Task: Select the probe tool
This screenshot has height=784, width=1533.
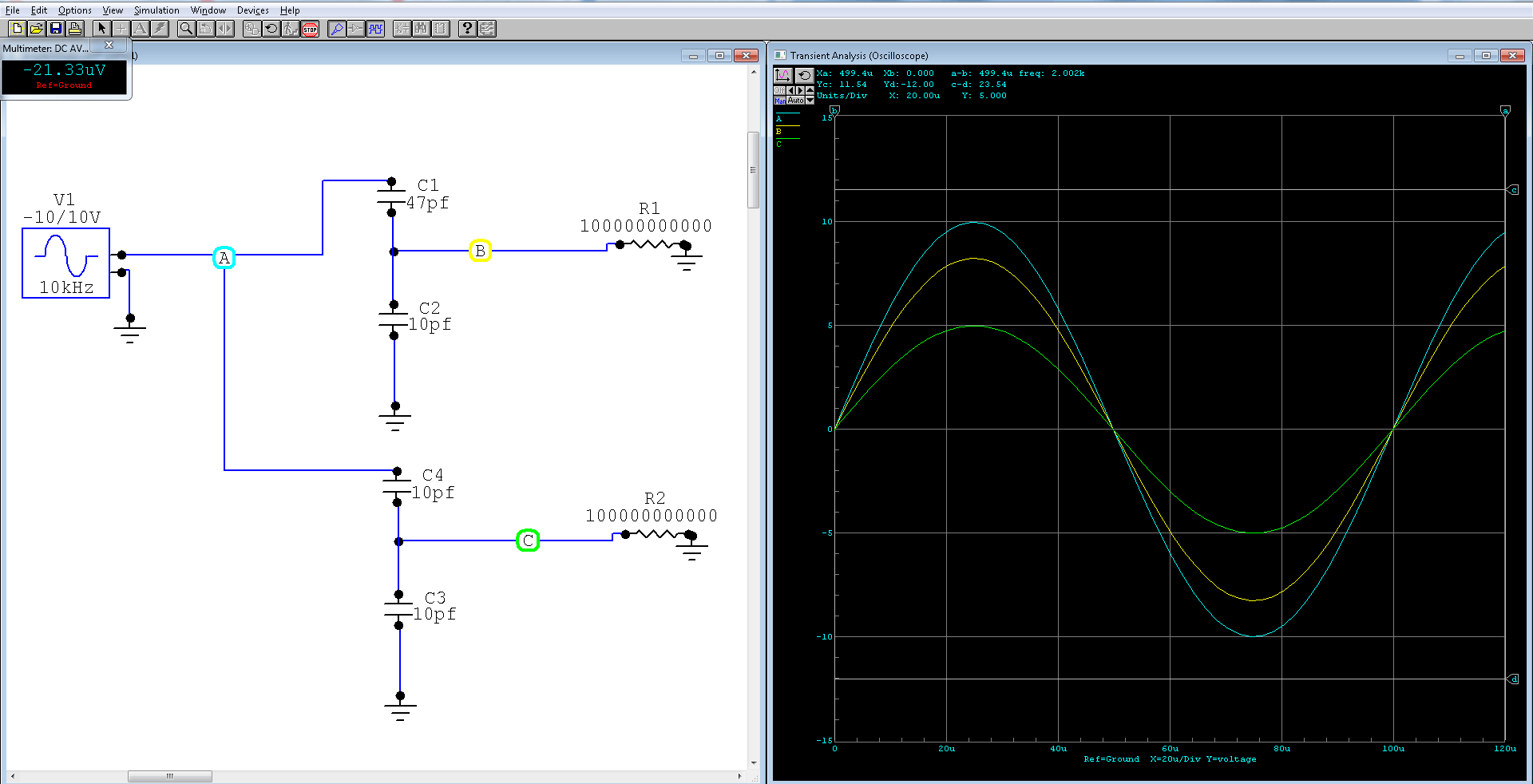Action: [x=337, y=29]
